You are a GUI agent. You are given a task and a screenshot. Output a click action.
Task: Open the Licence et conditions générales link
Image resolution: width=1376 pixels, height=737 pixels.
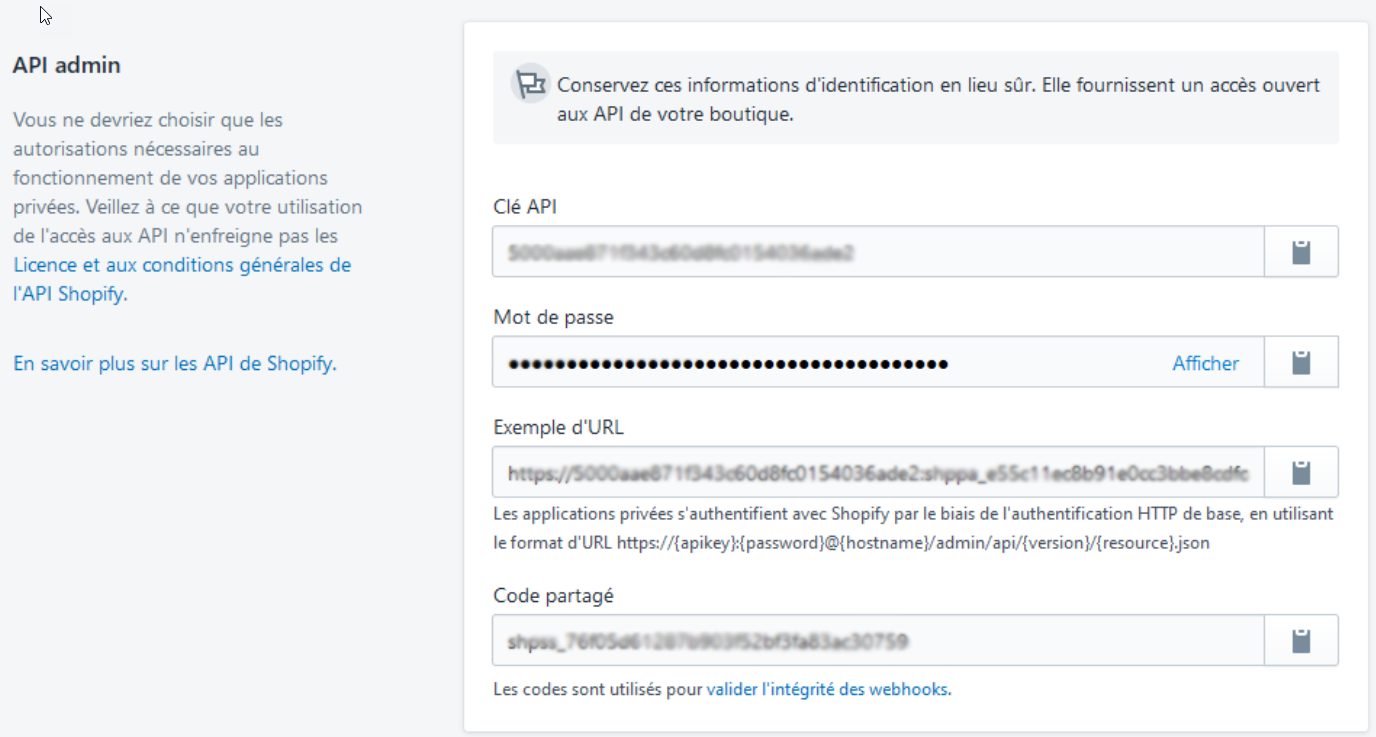point(182,266)
